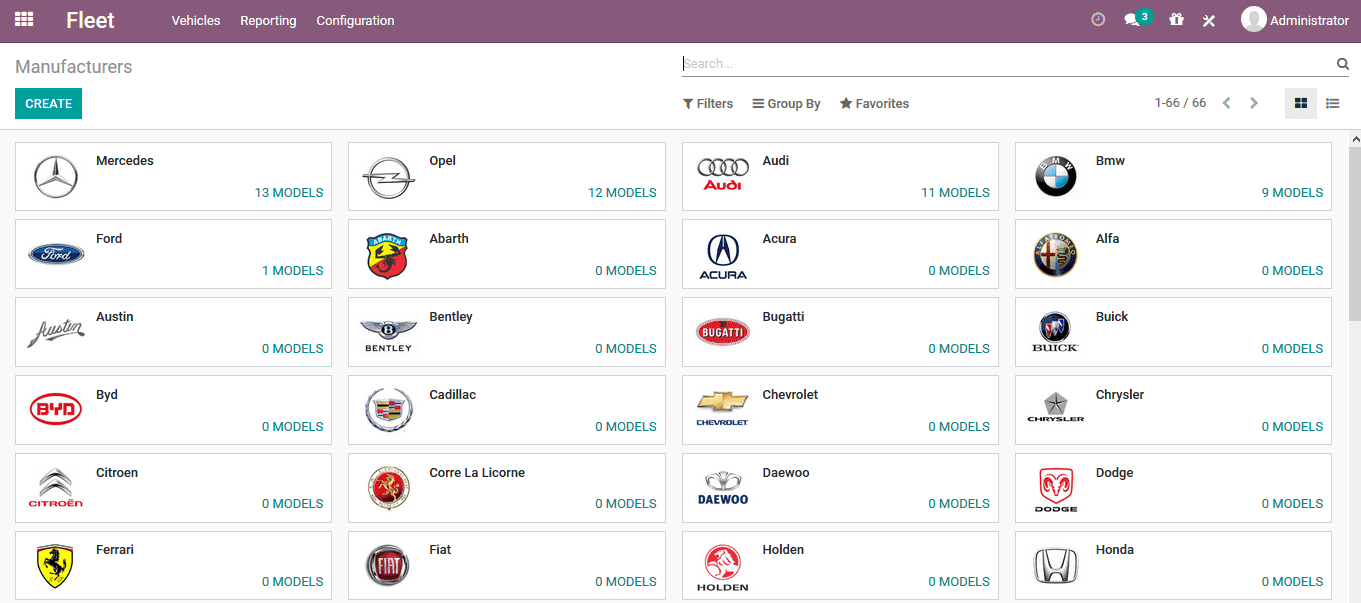Open the Configuration menu
Viewport: 1361px width, 603px height.
(355, 21)
